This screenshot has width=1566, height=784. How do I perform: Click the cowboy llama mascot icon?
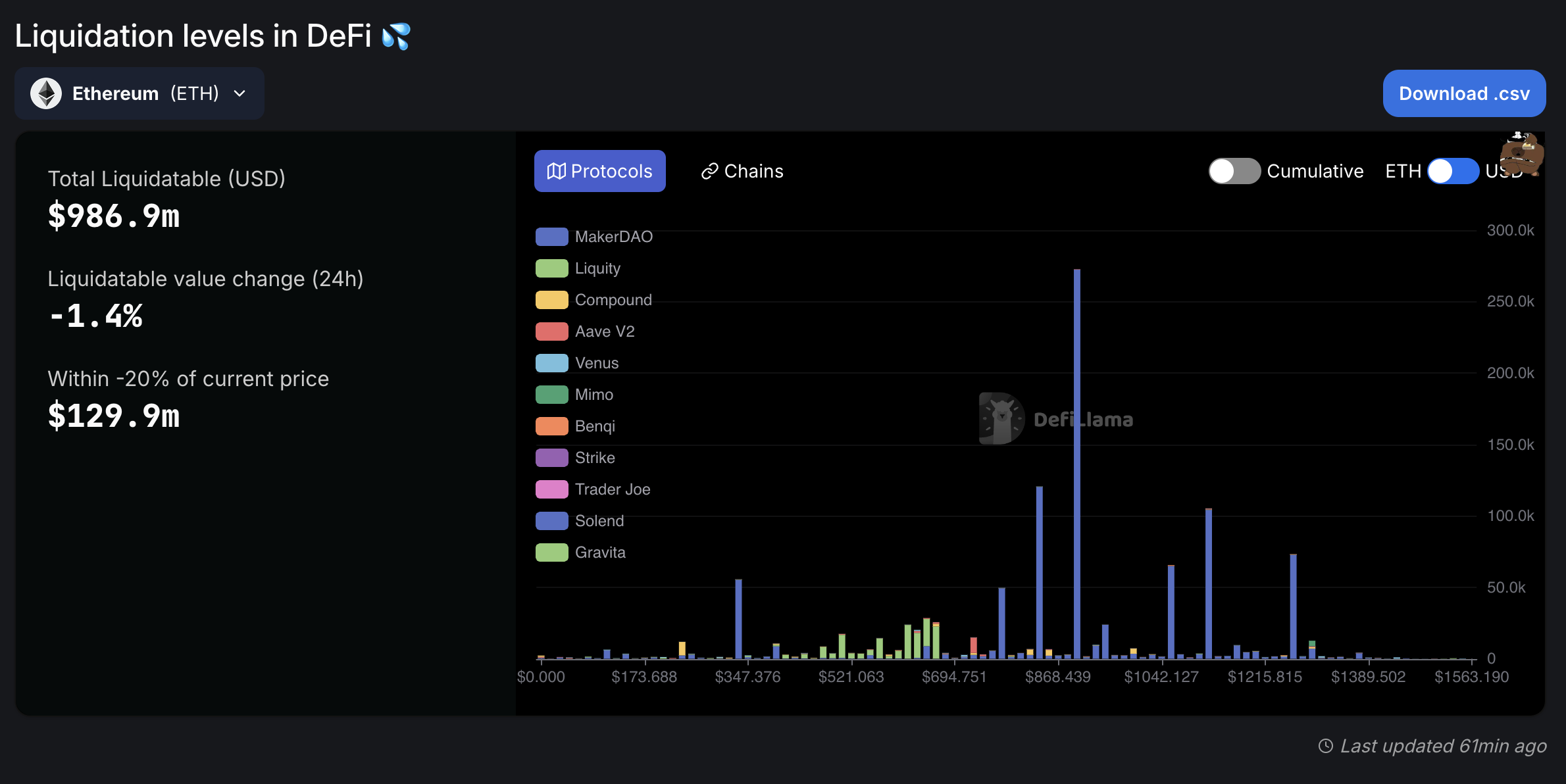[1522, 154]
